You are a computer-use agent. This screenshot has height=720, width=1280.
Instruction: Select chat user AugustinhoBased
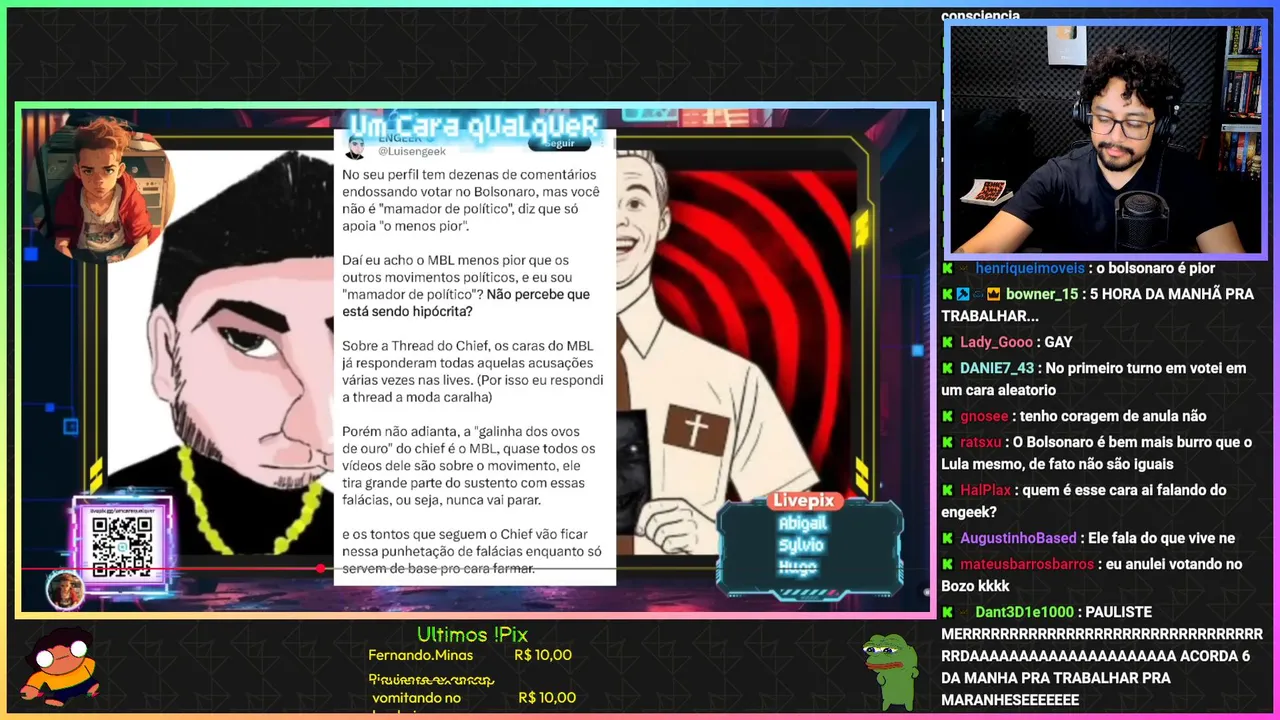point(1018,538)
